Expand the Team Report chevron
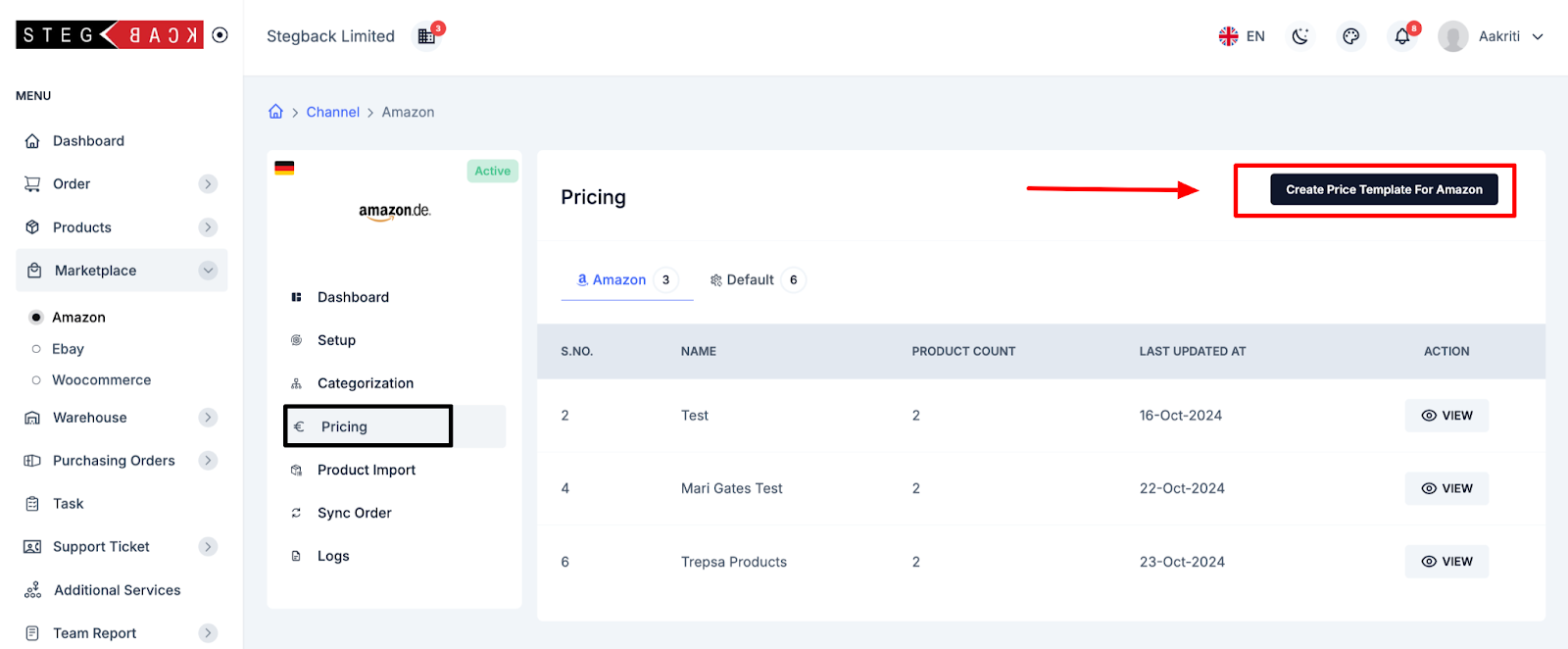The width and height of the screenshot is (1568, 649). click(208, 633)
